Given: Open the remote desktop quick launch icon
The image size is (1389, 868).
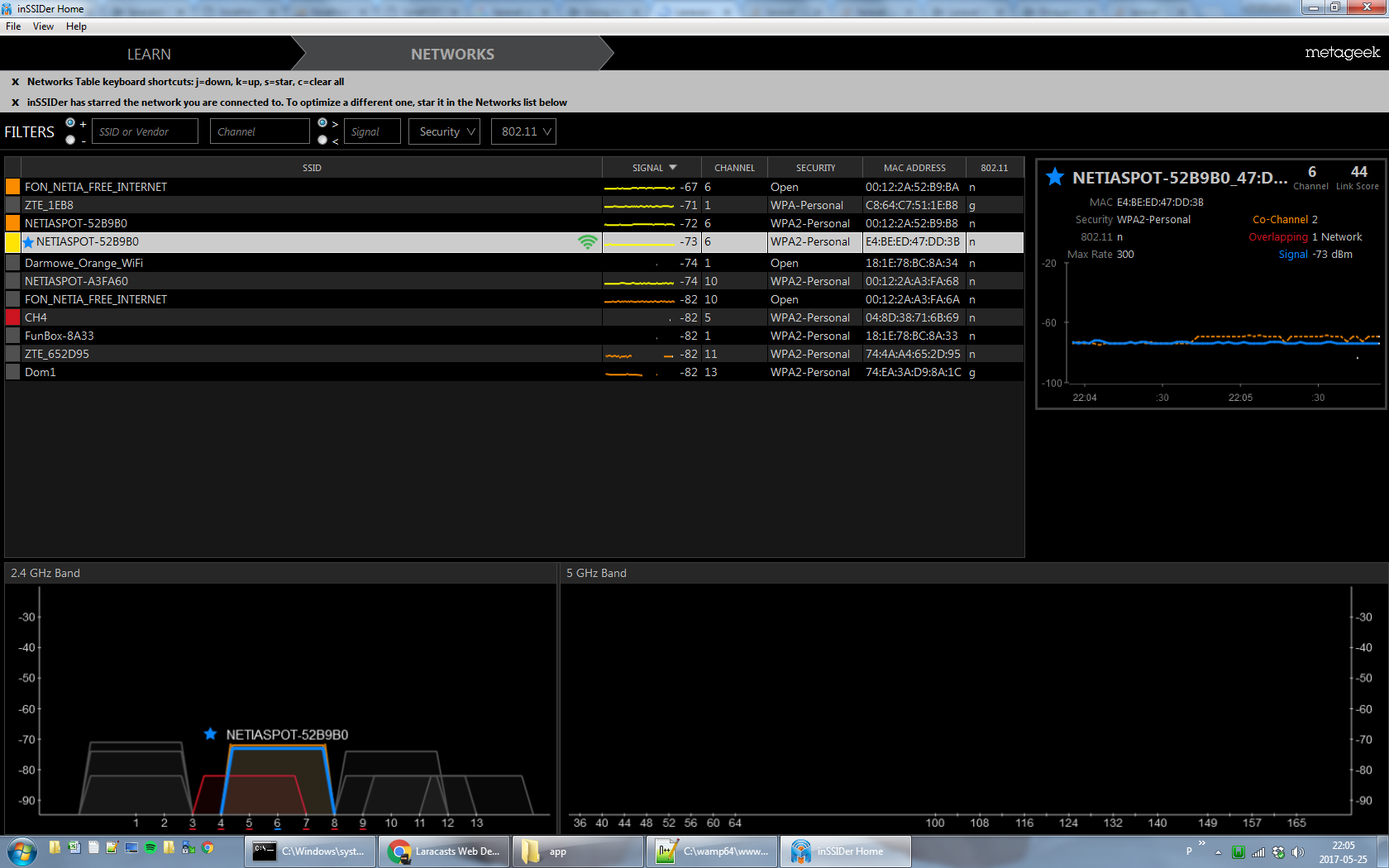Looking at the screenshot, I should click(131, 847).
